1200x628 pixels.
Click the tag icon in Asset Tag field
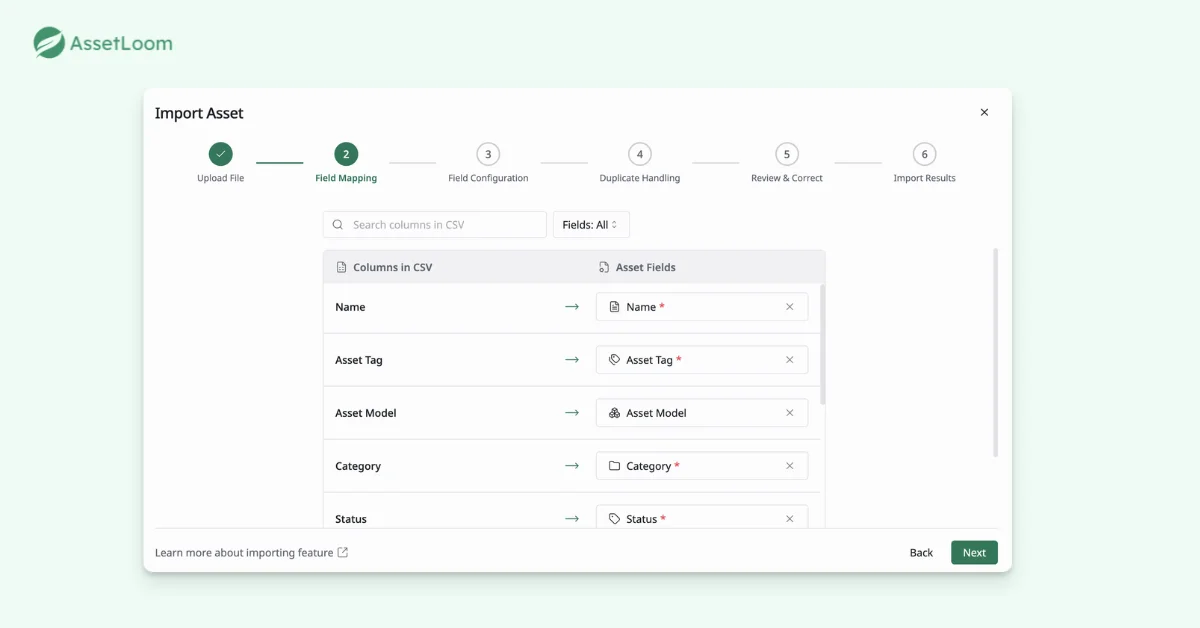click(x=615, y=360)
